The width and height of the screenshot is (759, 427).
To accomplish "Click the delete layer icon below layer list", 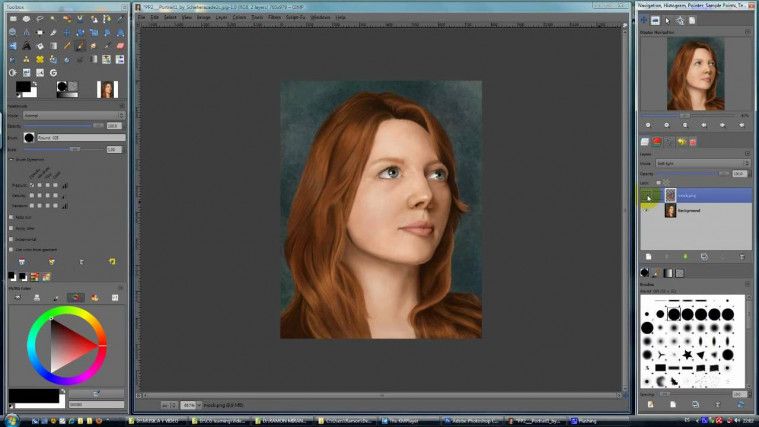I will coord(742,257).
